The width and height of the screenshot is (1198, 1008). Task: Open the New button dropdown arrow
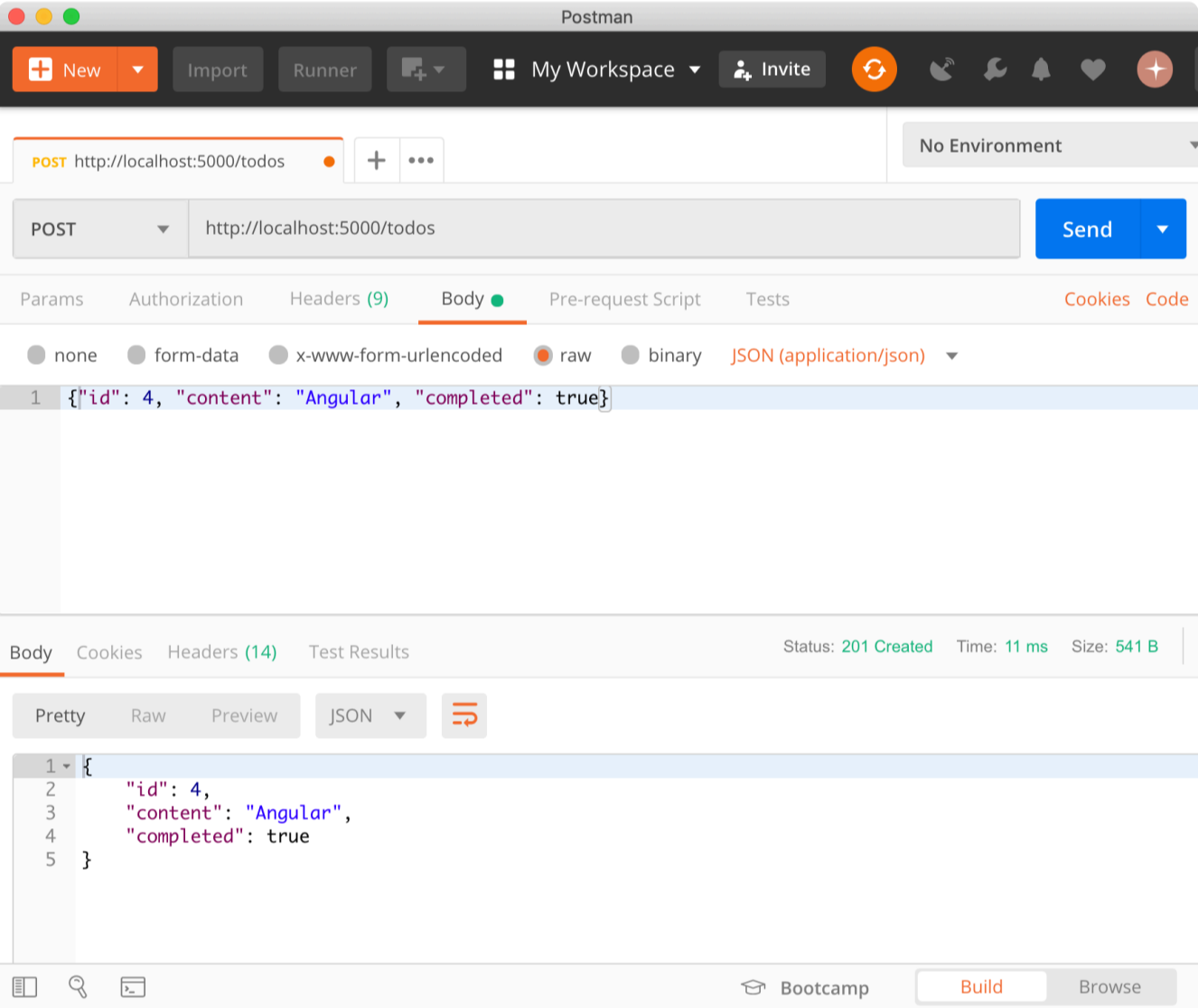(x=138, y=70)
